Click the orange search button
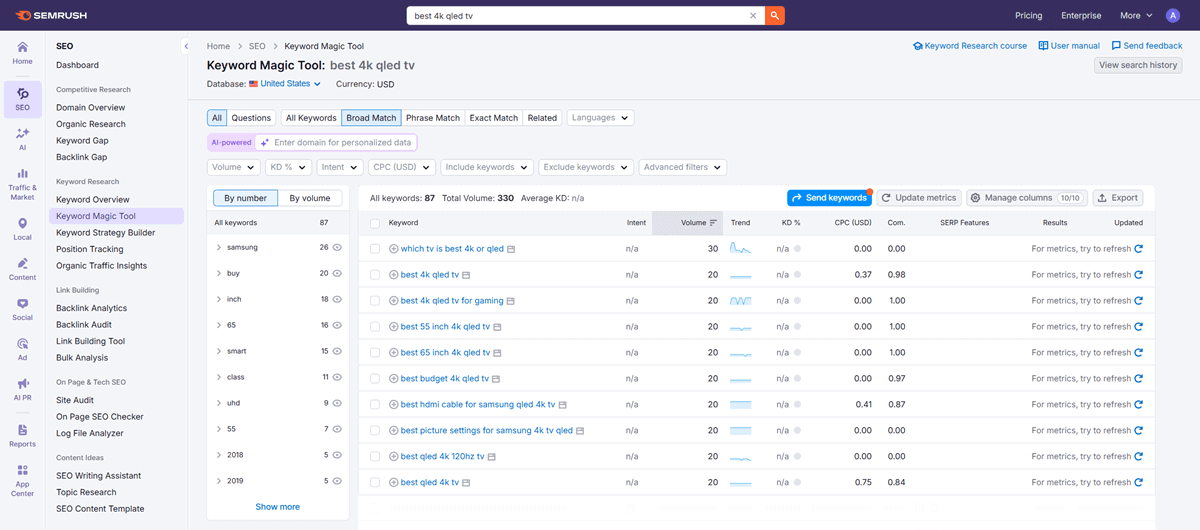The height and width of the screenshot is (530, 1200). [x=775, y=15]
